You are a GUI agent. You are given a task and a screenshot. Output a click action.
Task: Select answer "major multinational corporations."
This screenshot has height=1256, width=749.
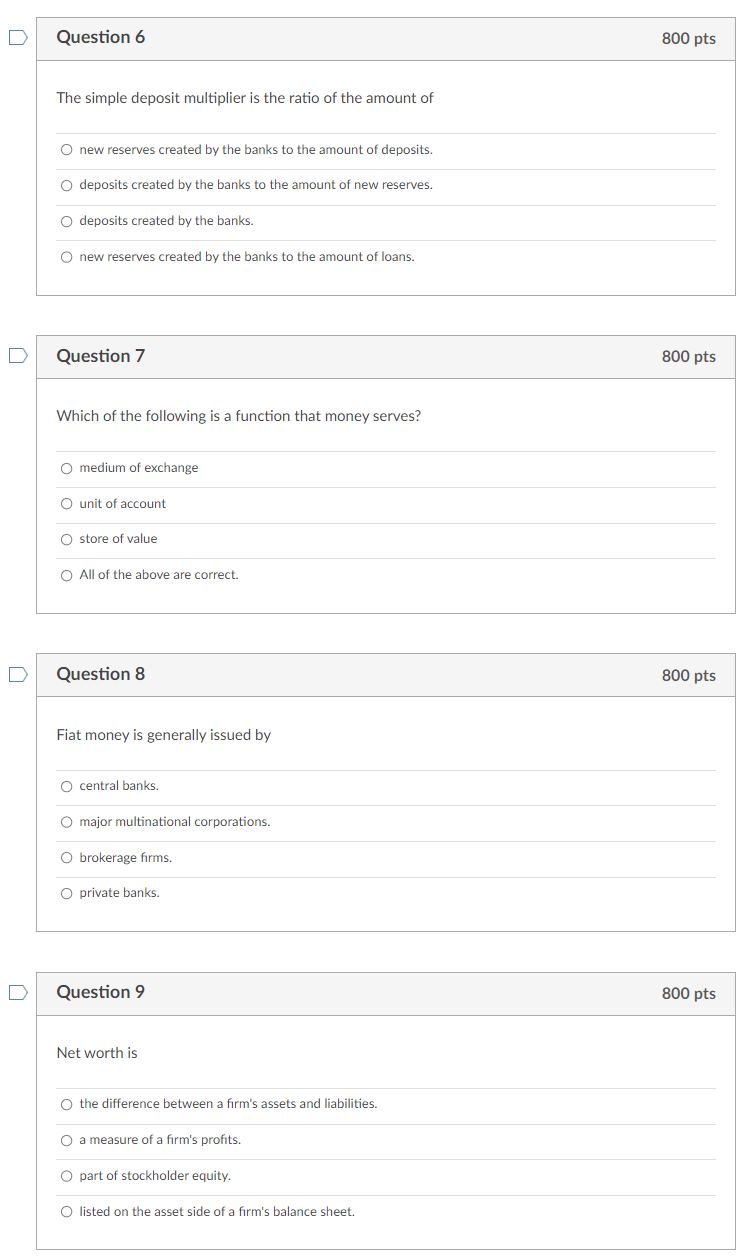click(66, 822)
